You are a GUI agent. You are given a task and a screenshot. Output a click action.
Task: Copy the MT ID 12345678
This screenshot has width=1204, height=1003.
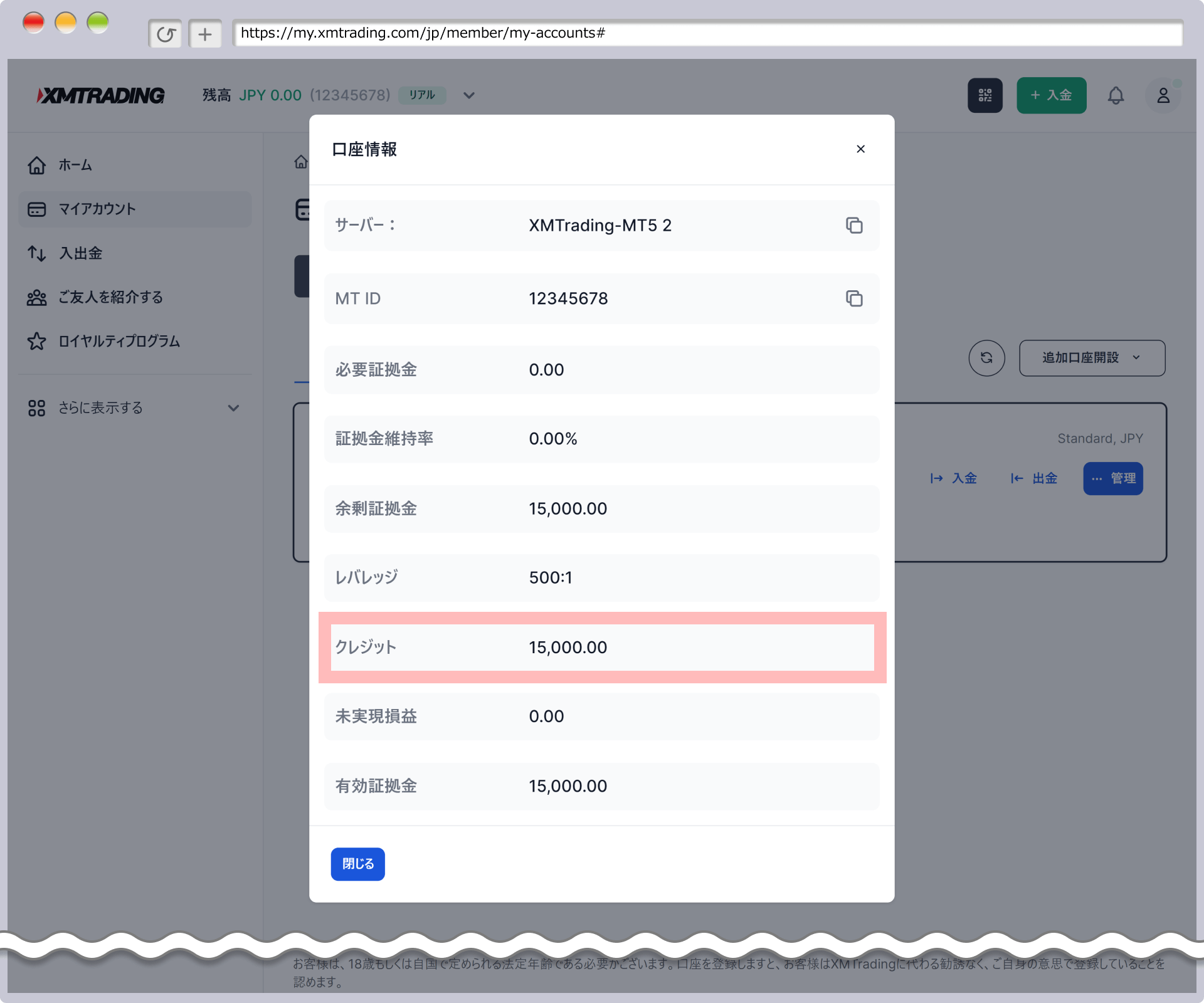pos(854,298)
